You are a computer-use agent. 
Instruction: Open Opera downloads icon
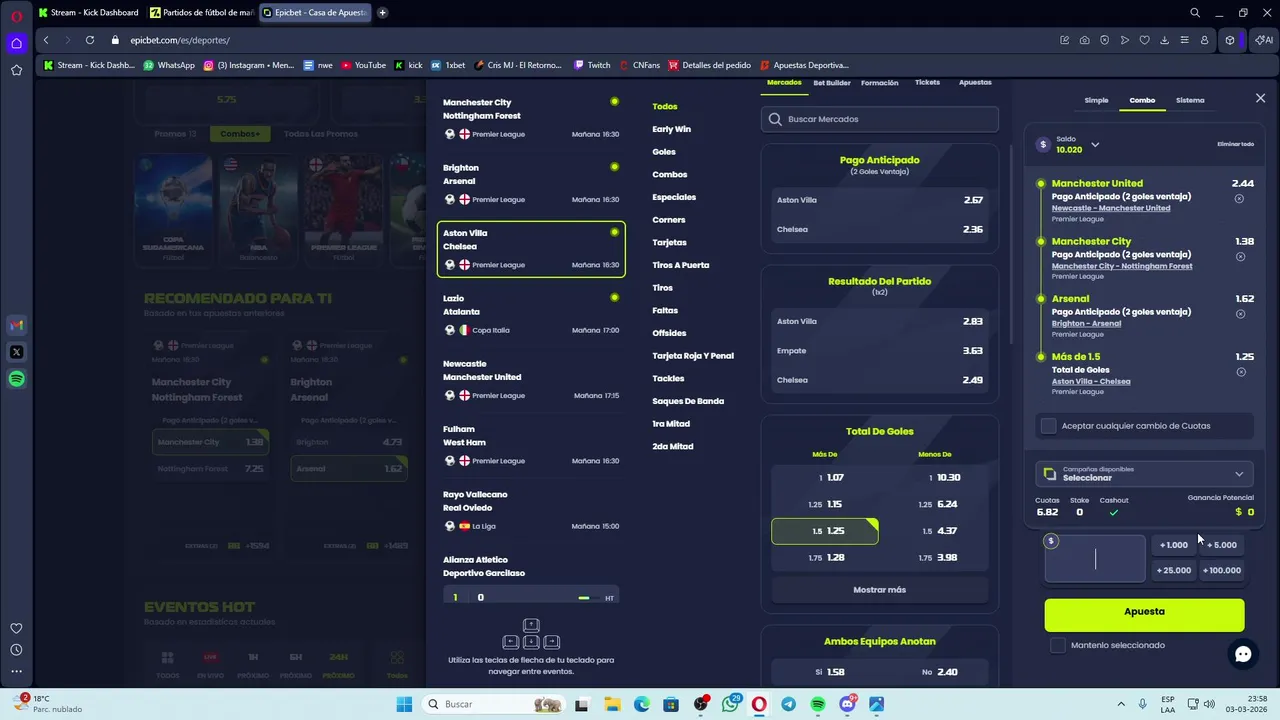tap(1165, 40)
